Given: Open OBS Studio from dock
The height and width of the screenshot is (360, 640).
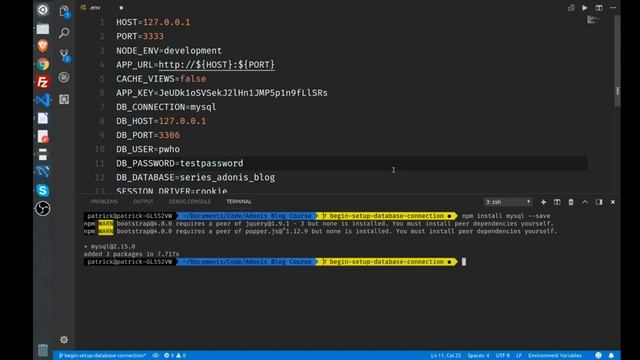Looking at the screenshot, I should coord(42,209).
